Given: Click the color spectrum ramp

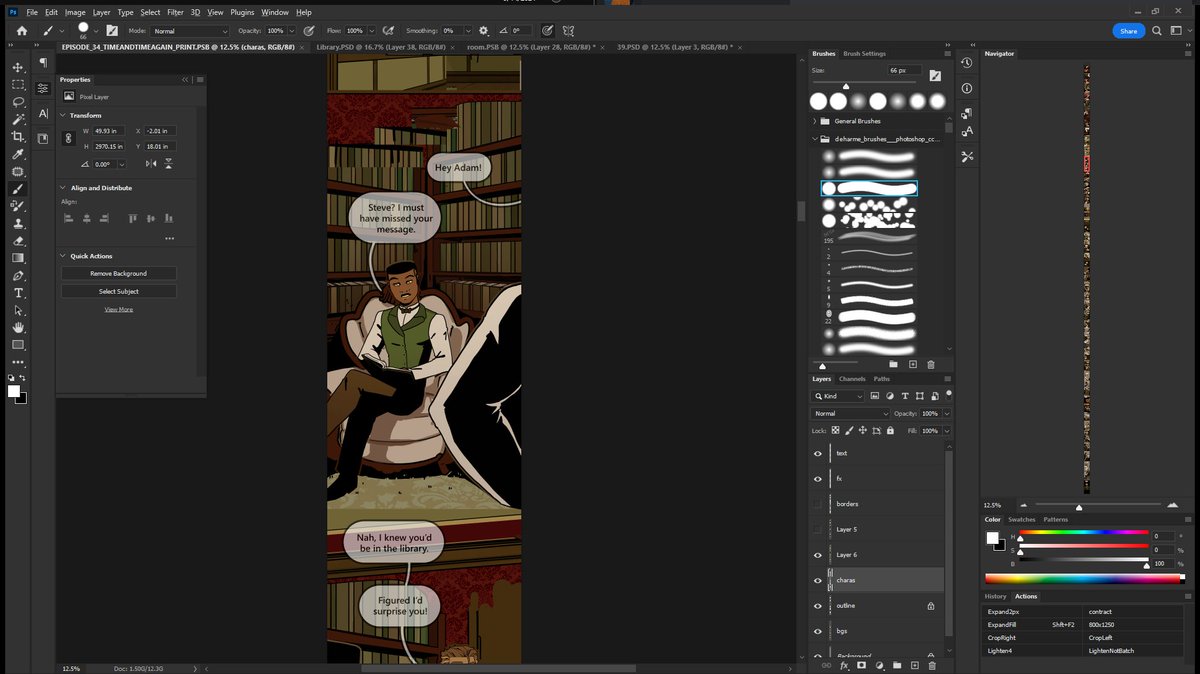Looking at the screenshot, I should point(1083,578).
